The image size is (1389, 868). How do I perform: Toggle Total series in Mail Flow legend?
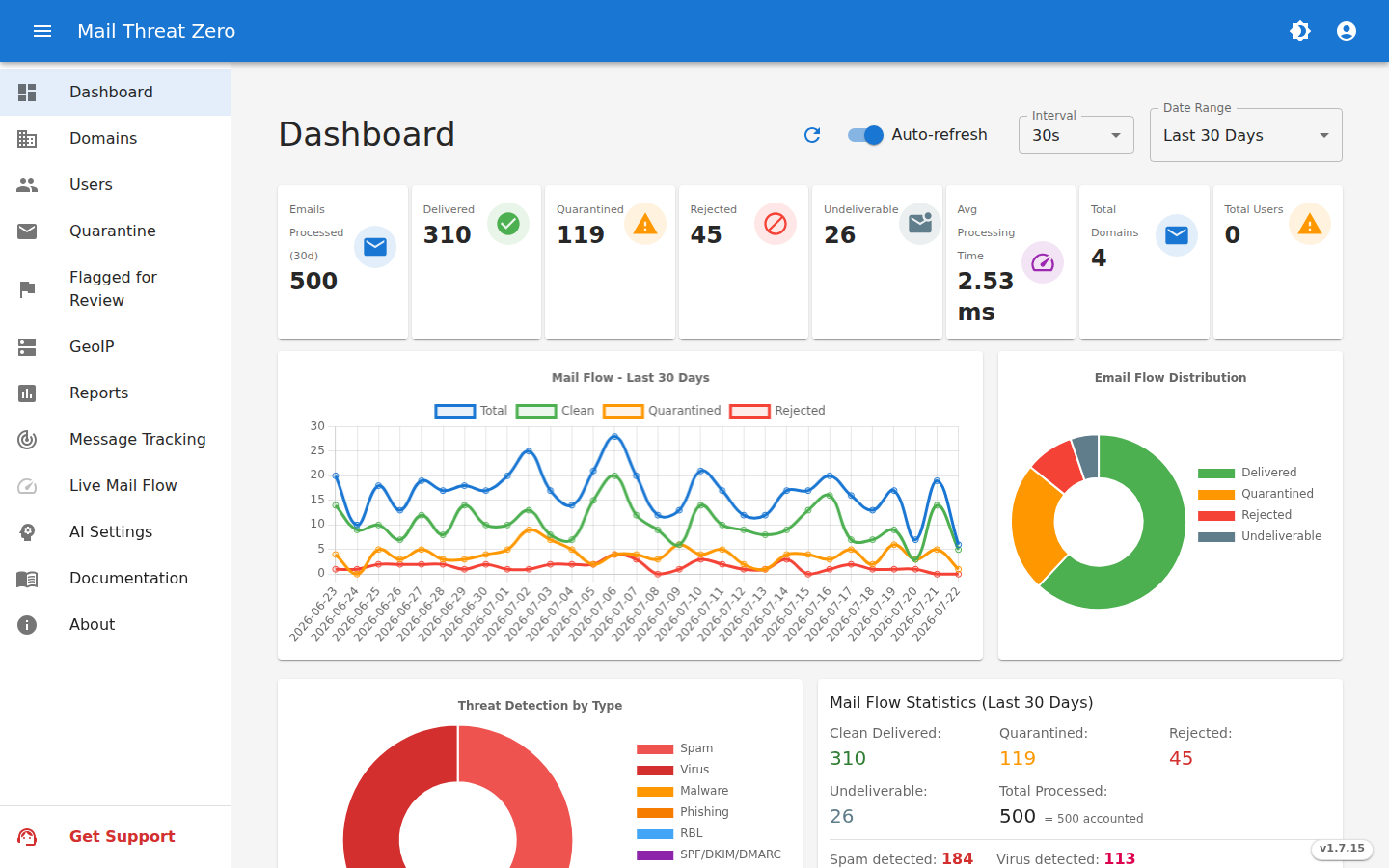tap(471, 411)
